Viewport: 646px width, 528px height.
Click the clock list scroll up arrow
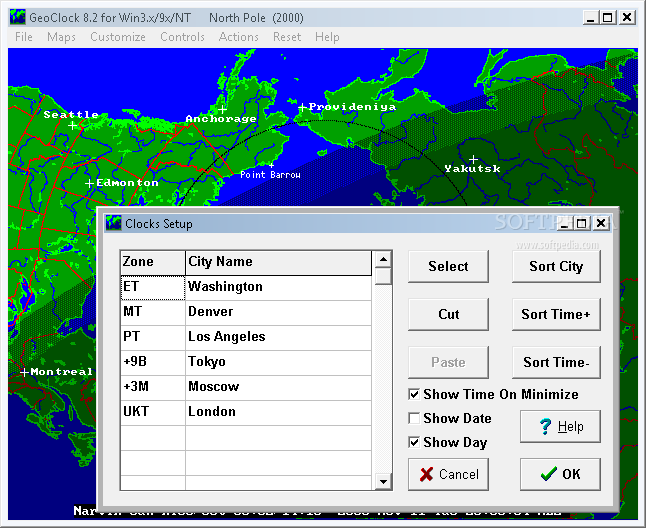point(383,259)
